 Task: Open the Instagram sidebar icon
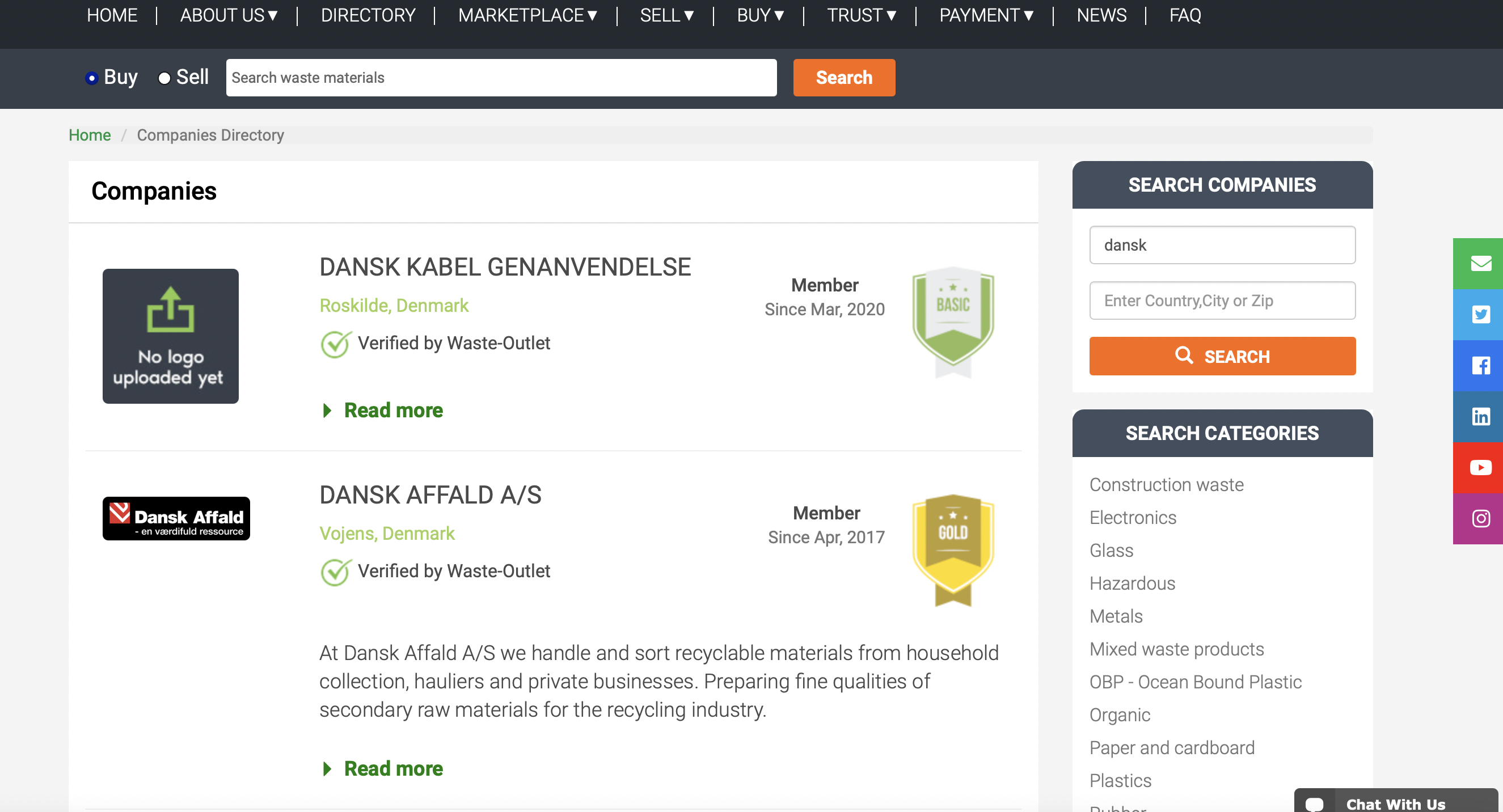(1480, 519)
